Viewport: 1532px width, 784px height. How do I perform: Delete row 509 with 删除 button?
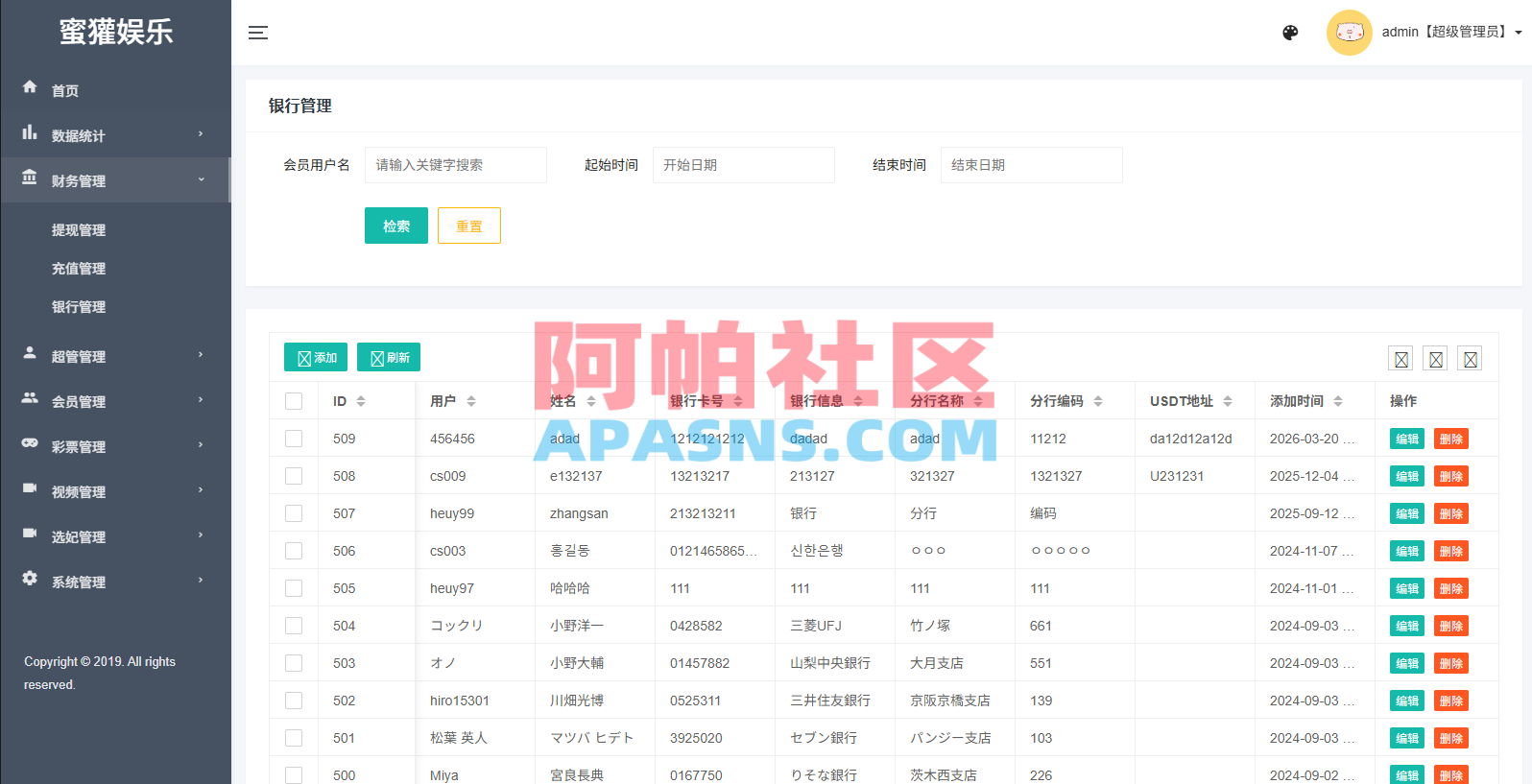click(1451, 439)
